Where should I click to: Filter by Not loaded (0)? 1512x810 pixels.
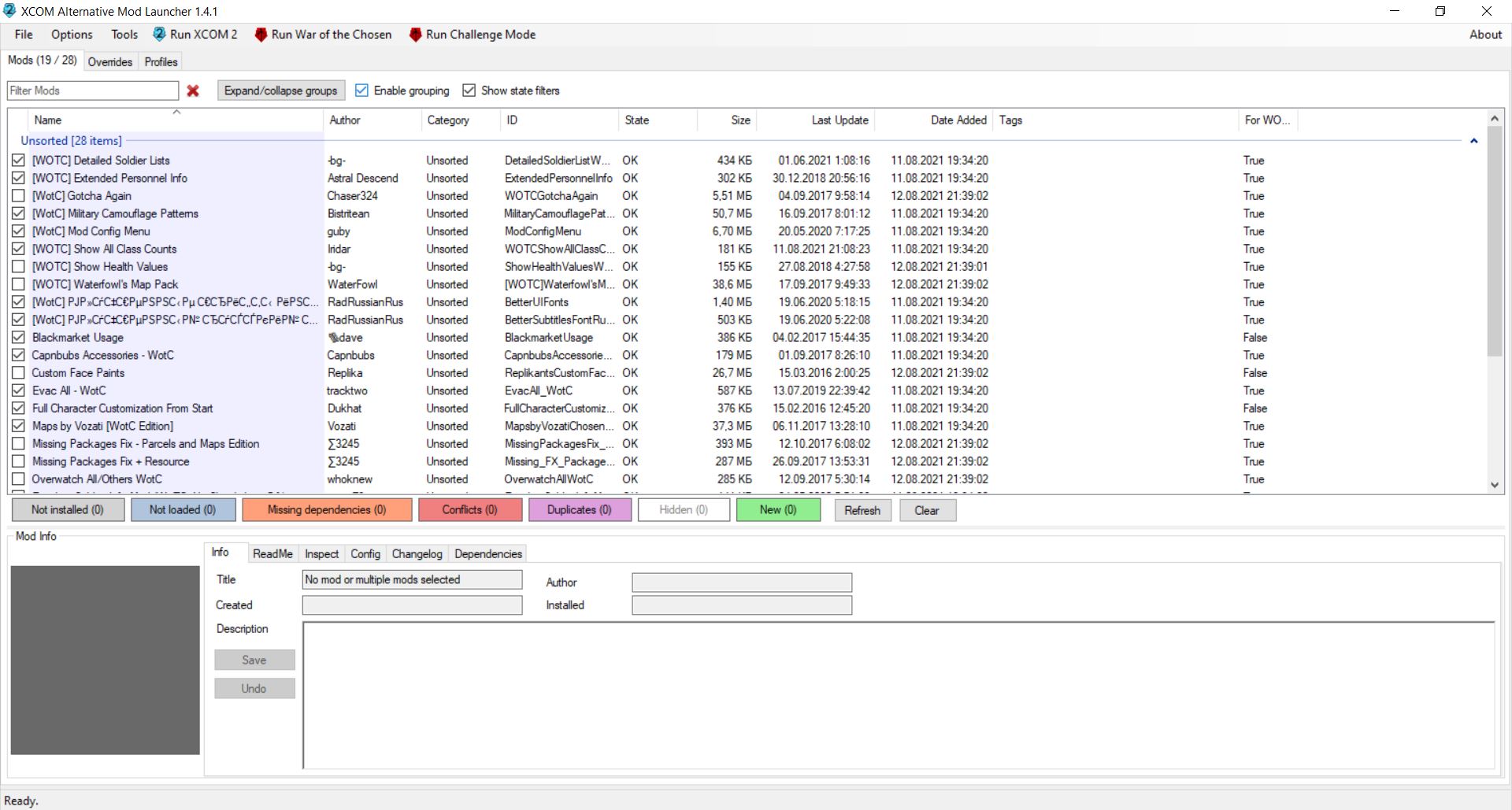click(183, 510)
